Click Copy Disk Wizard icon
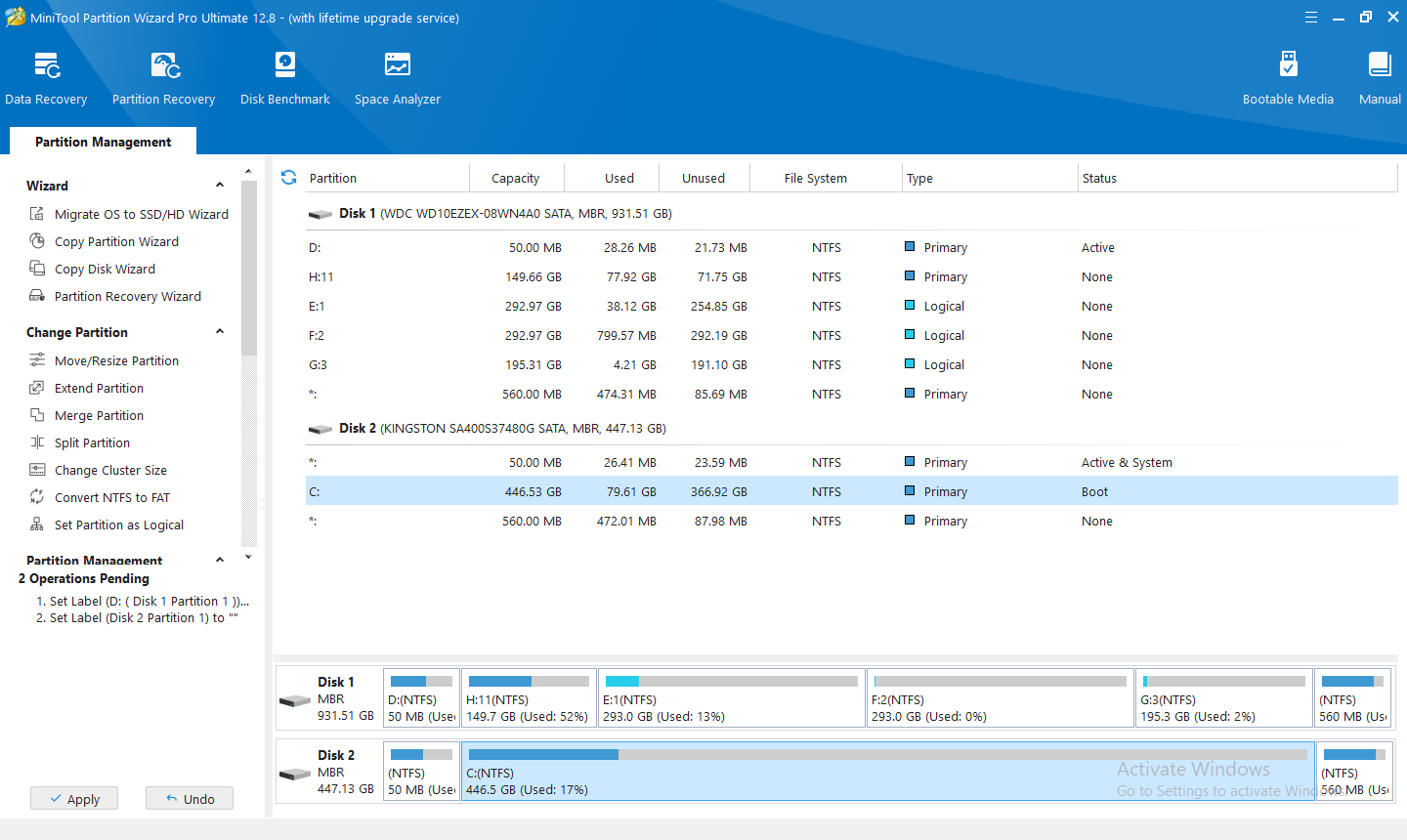This screenshot has width=1407, height=840. tap(37, 269)
